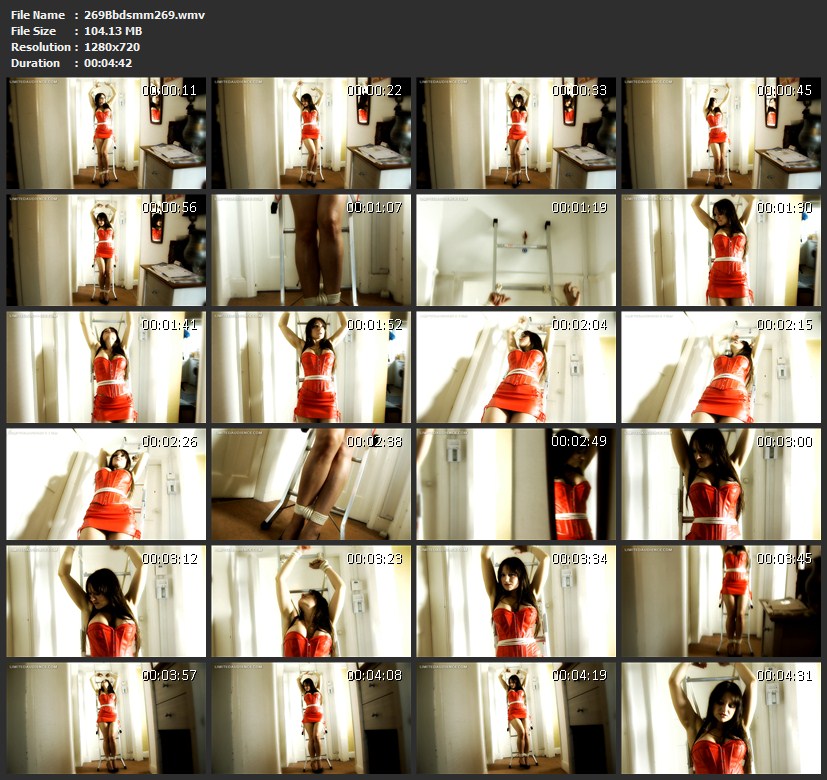Pick the thumbnail stamped 00:01:52

point(311,367)
